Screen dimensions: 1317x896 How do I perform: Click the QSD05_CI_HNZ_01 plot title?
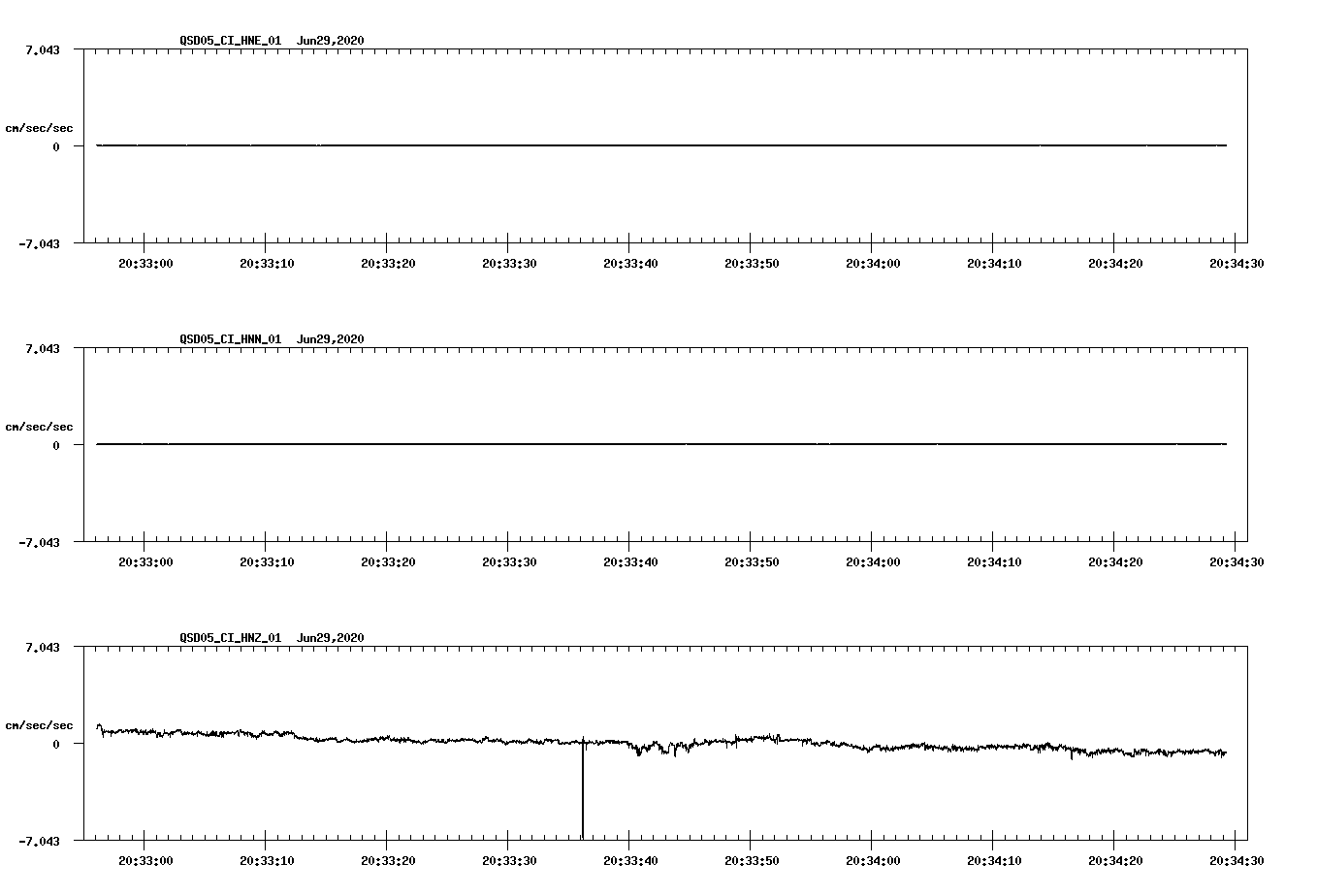pos(273,638)
